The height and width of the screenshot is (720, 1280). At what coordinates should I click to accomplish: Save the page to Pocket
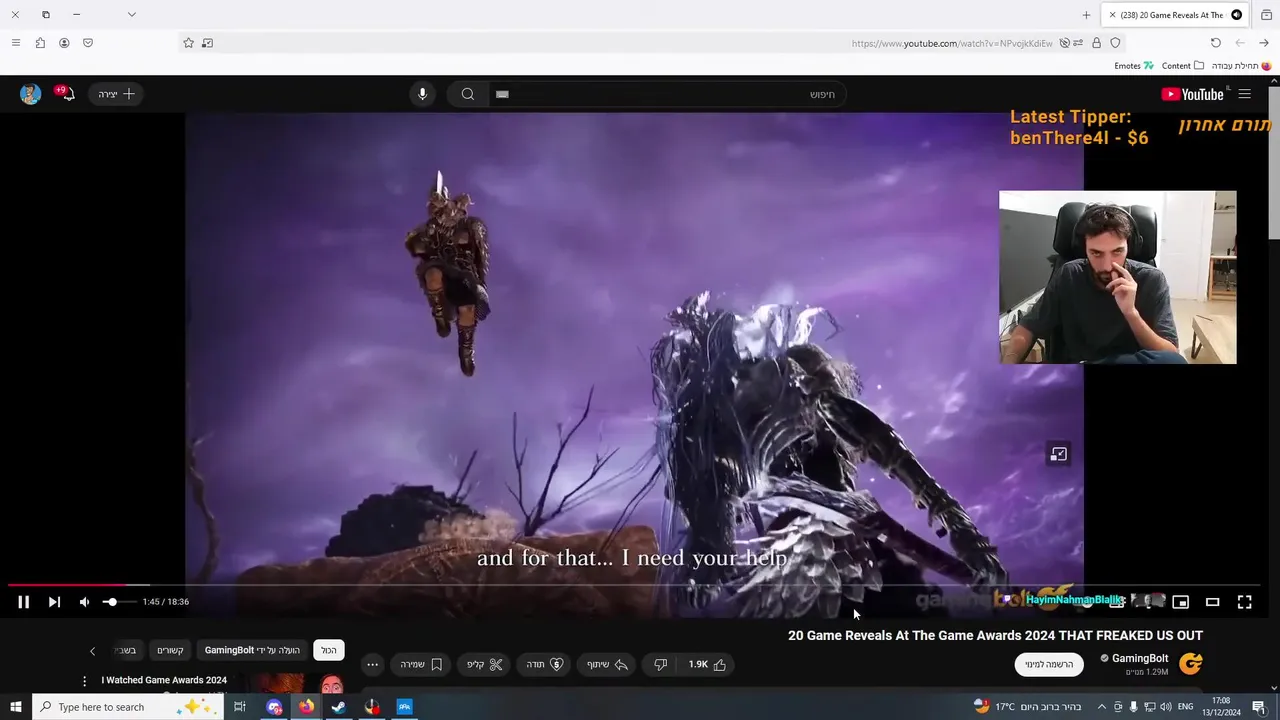click(88, 43)
